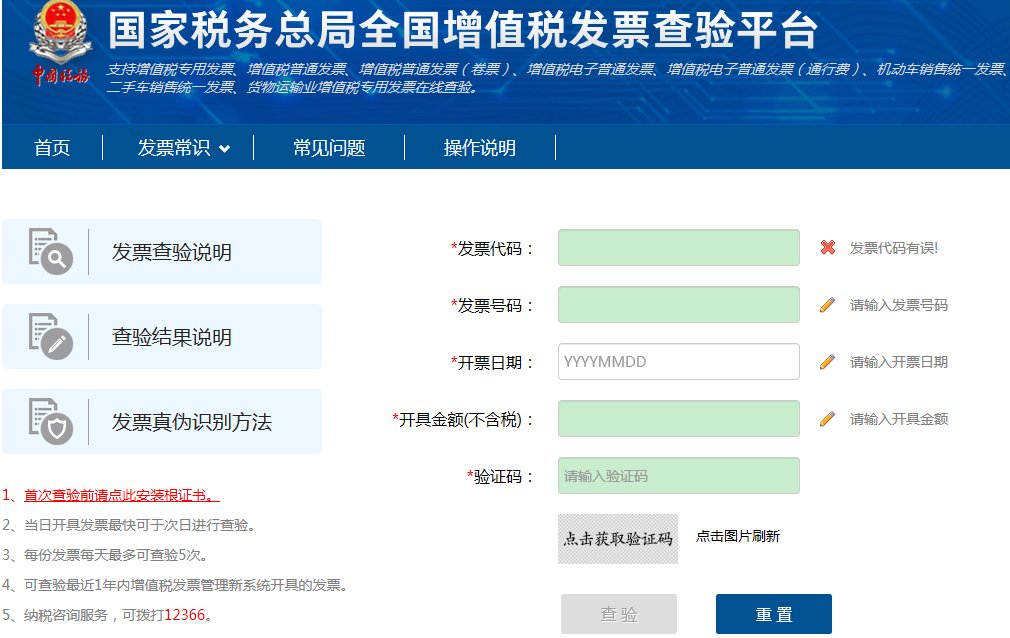Click the pencil edit icon next to 开具金额 field
The width and height of the screenshot is (1010, 638).
pyautogui.click(x=829, y=418)
